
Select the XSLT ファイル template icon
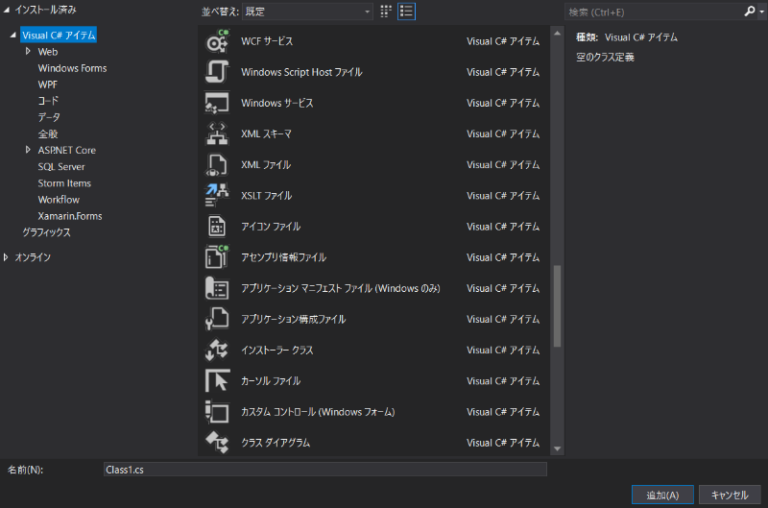tap(217, 195)
